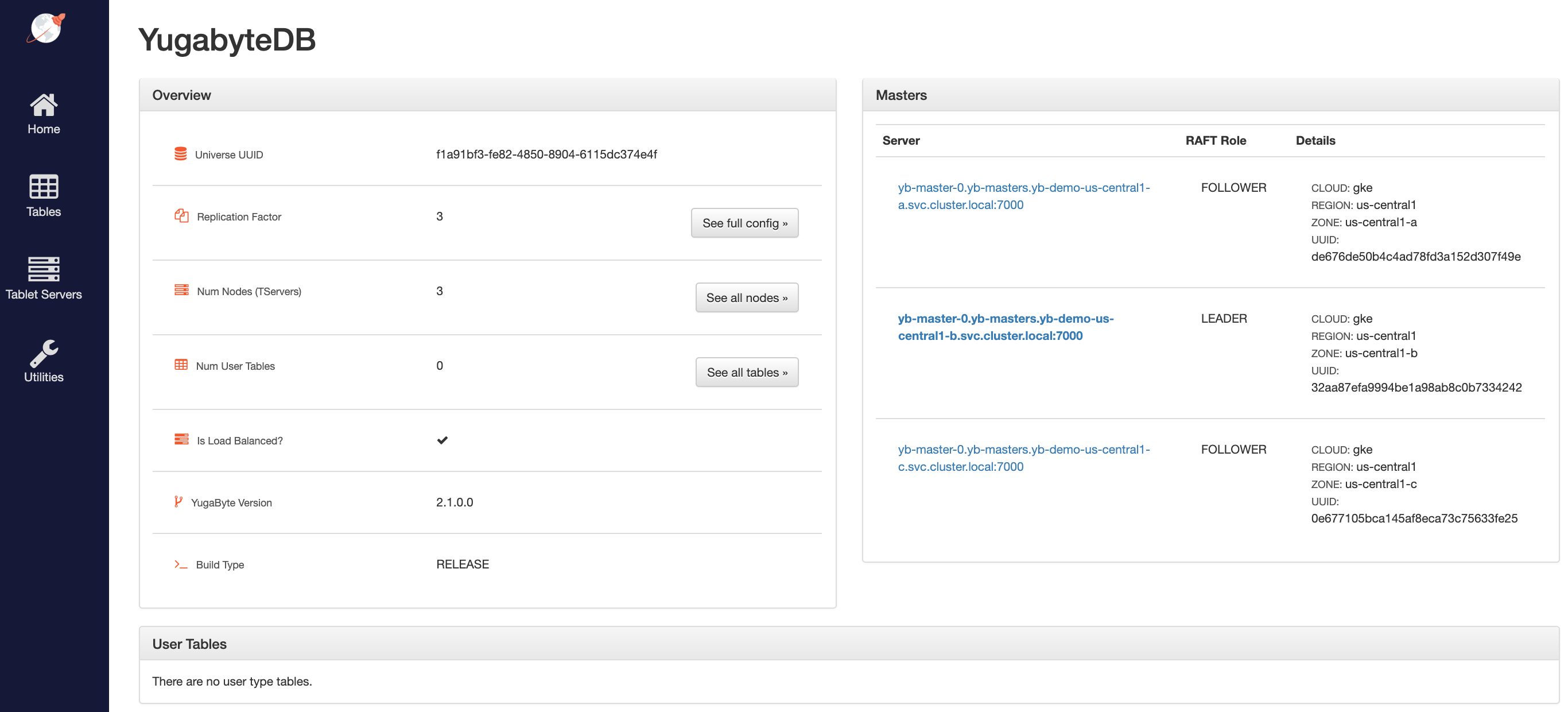Click the YugabyteDB rocket logo
The height and width of the screenshot is (712, 1568).
[x=46, y=28]
